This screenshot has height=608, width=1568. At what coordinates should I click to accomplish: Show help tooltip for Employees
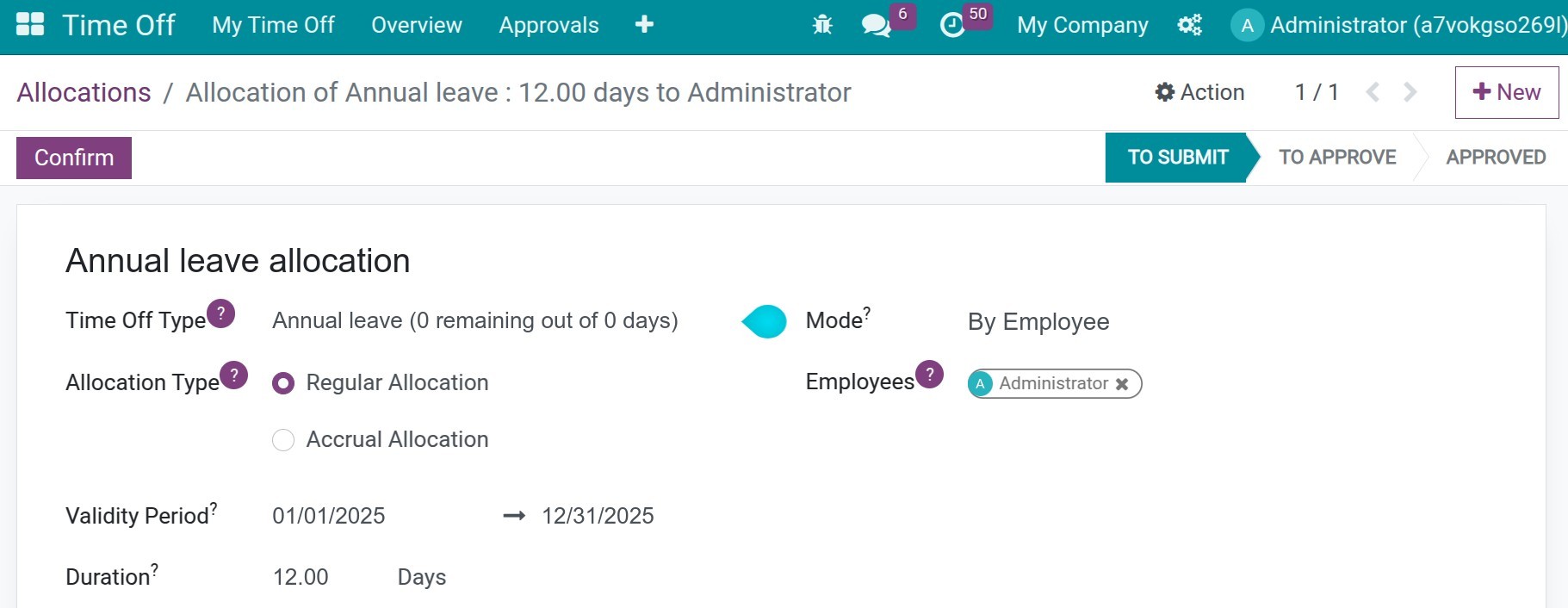[930, 375]
